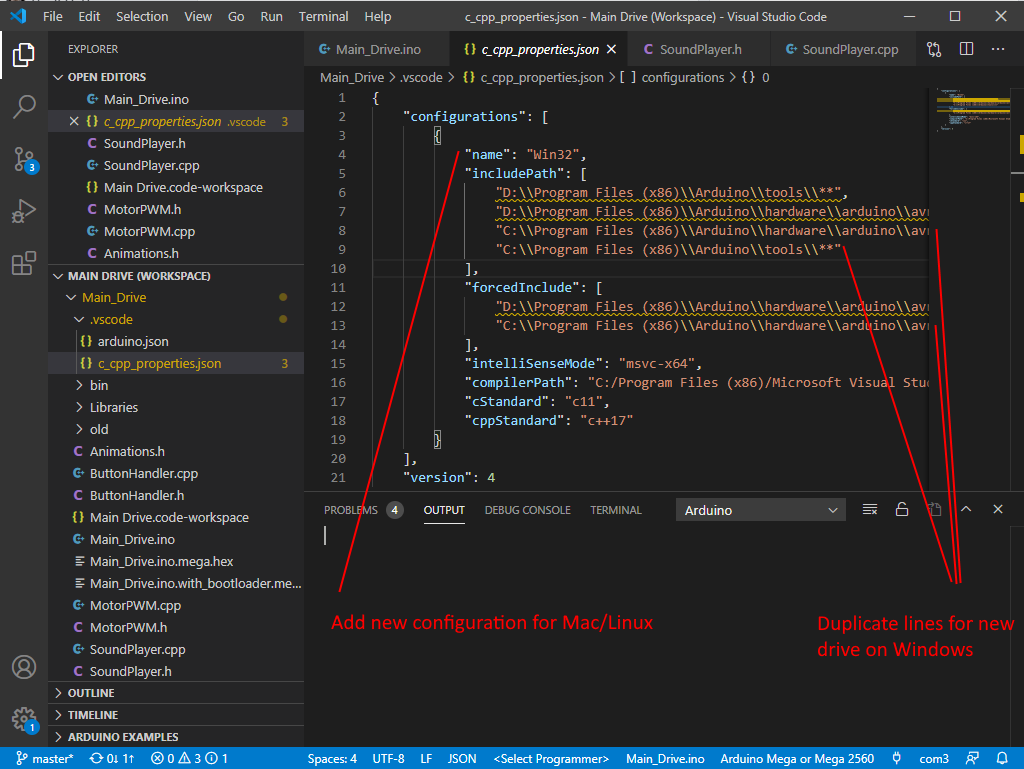The height and width of the screenshot is (769, 1024).
Task: Change indentation via Spaces: 4
Action: 332,759
